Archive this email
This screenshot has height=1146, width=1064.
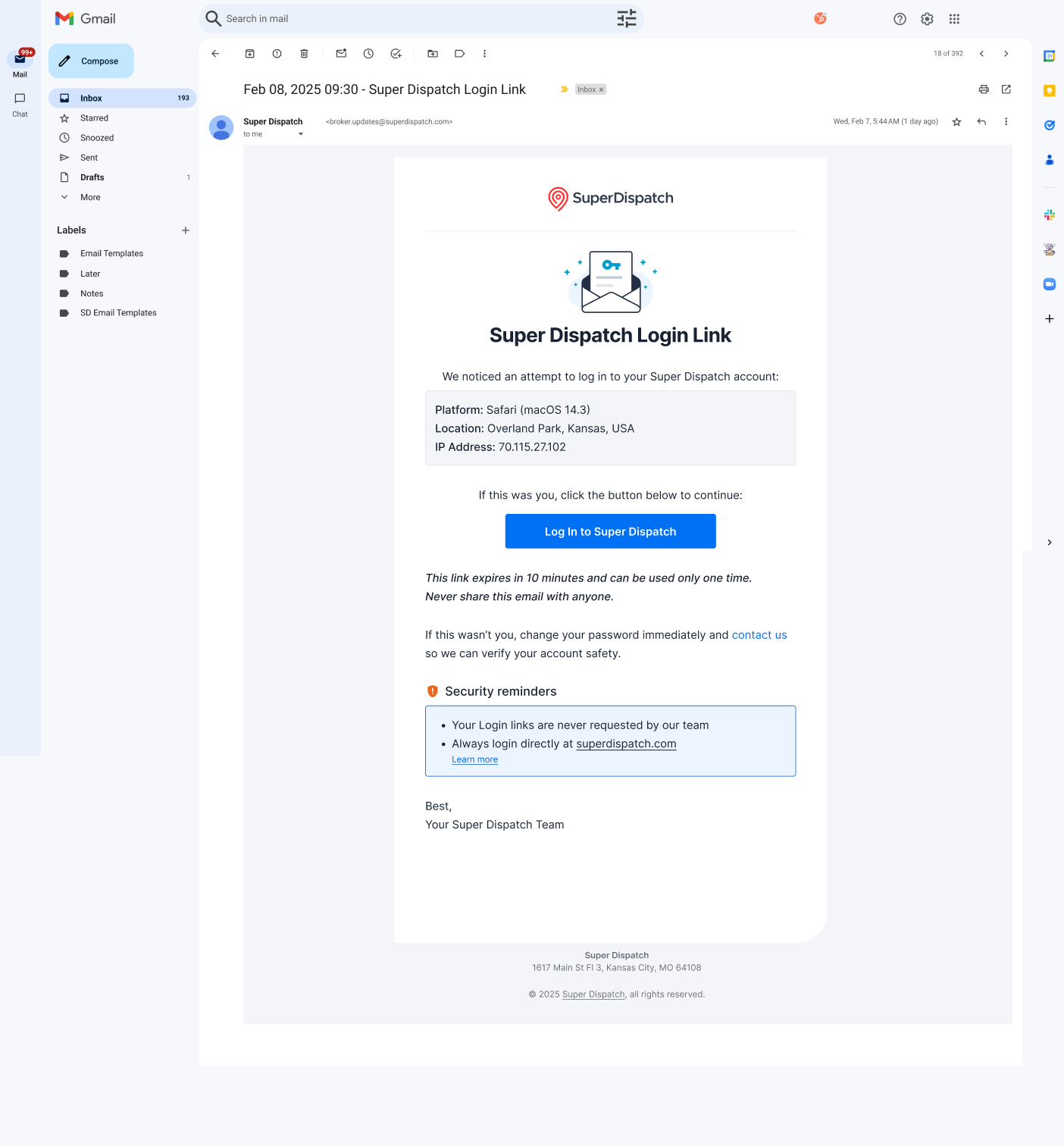(250, 54)
